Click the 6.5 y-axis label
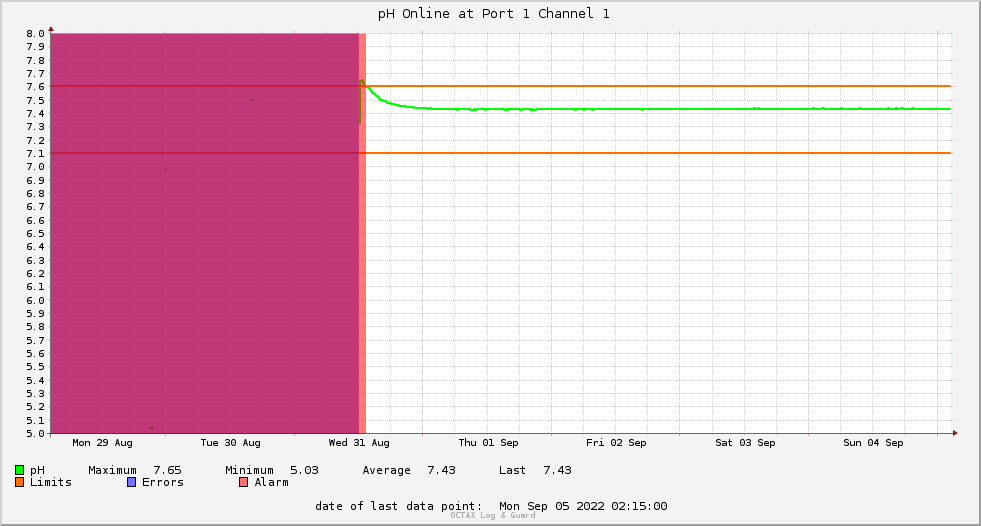Screen dimensions: 981x526 [36, 234]
